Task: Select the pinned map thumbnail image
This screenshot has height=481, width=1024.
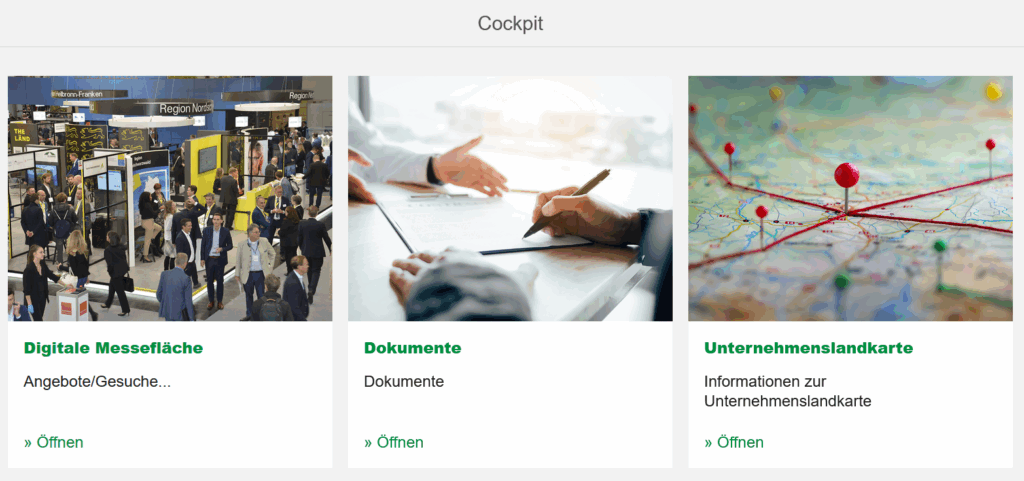Action: (x=850, y=198)
